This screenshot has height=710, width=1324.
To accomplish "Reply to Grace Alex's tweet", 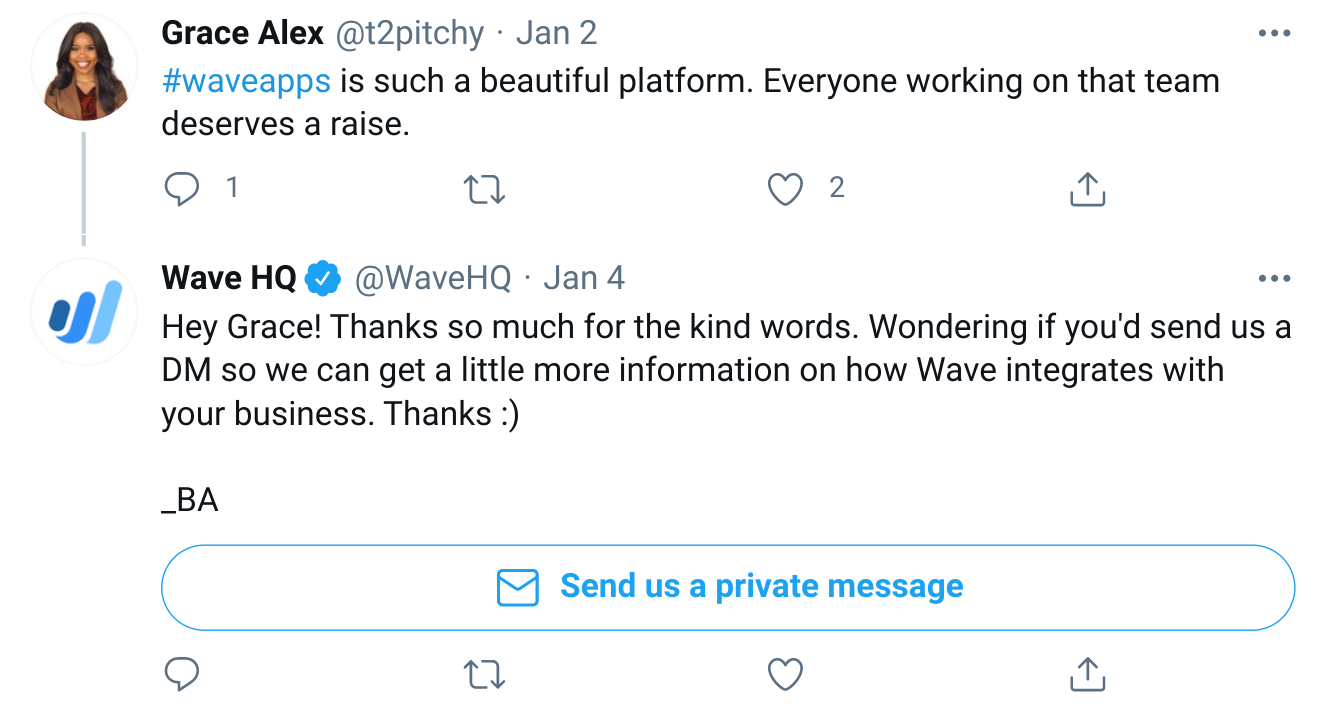I will pos(182,188).
